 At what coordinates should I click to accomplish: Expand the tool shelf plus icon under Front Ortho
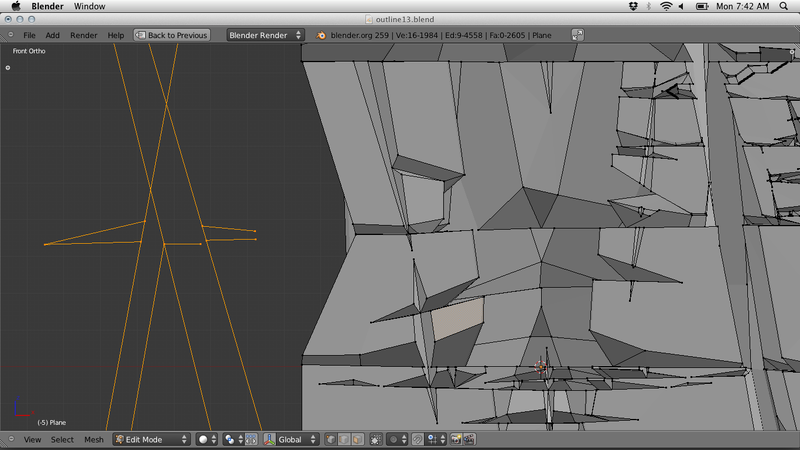[8, 67]
